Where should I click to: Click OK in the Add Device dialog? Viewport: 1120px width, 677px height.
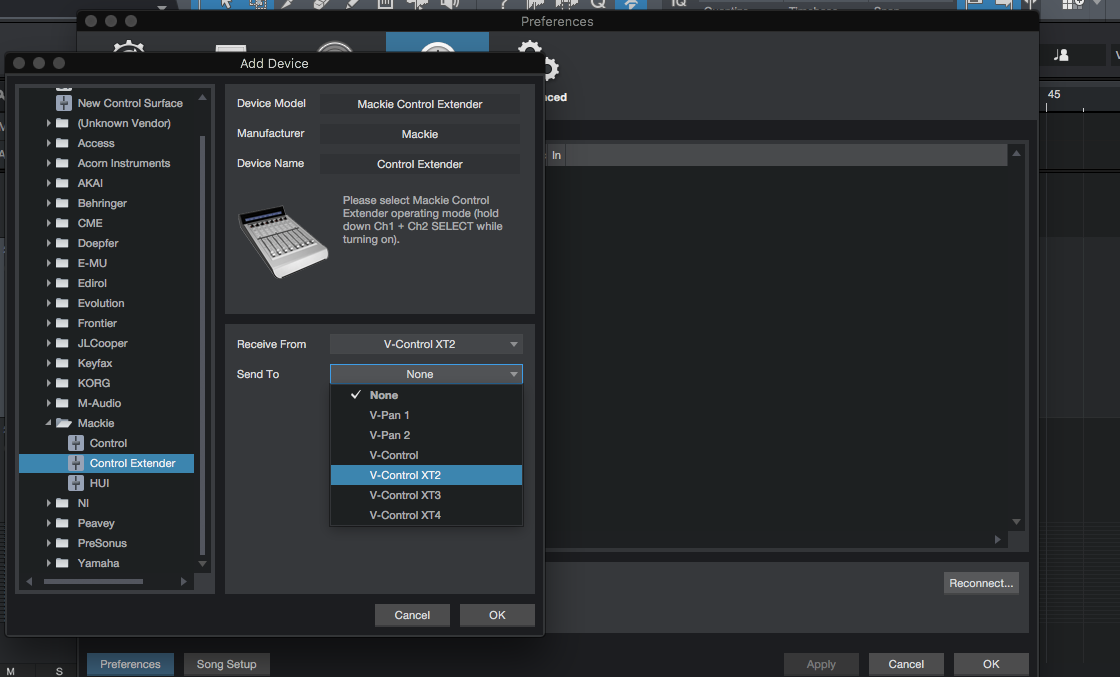click(x=497, y=615)
